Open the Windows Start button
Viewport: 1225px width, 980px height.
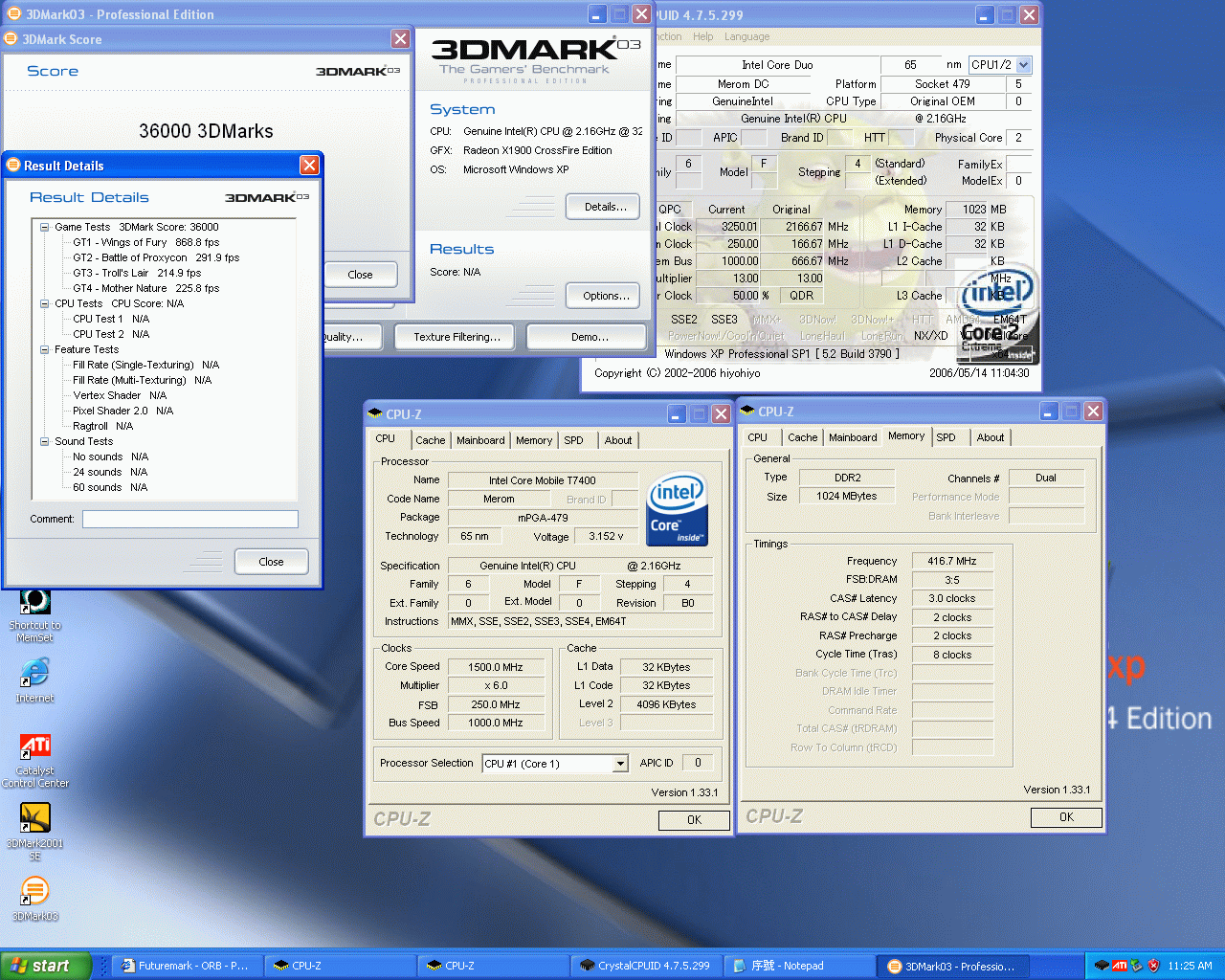tap(46, 966)
